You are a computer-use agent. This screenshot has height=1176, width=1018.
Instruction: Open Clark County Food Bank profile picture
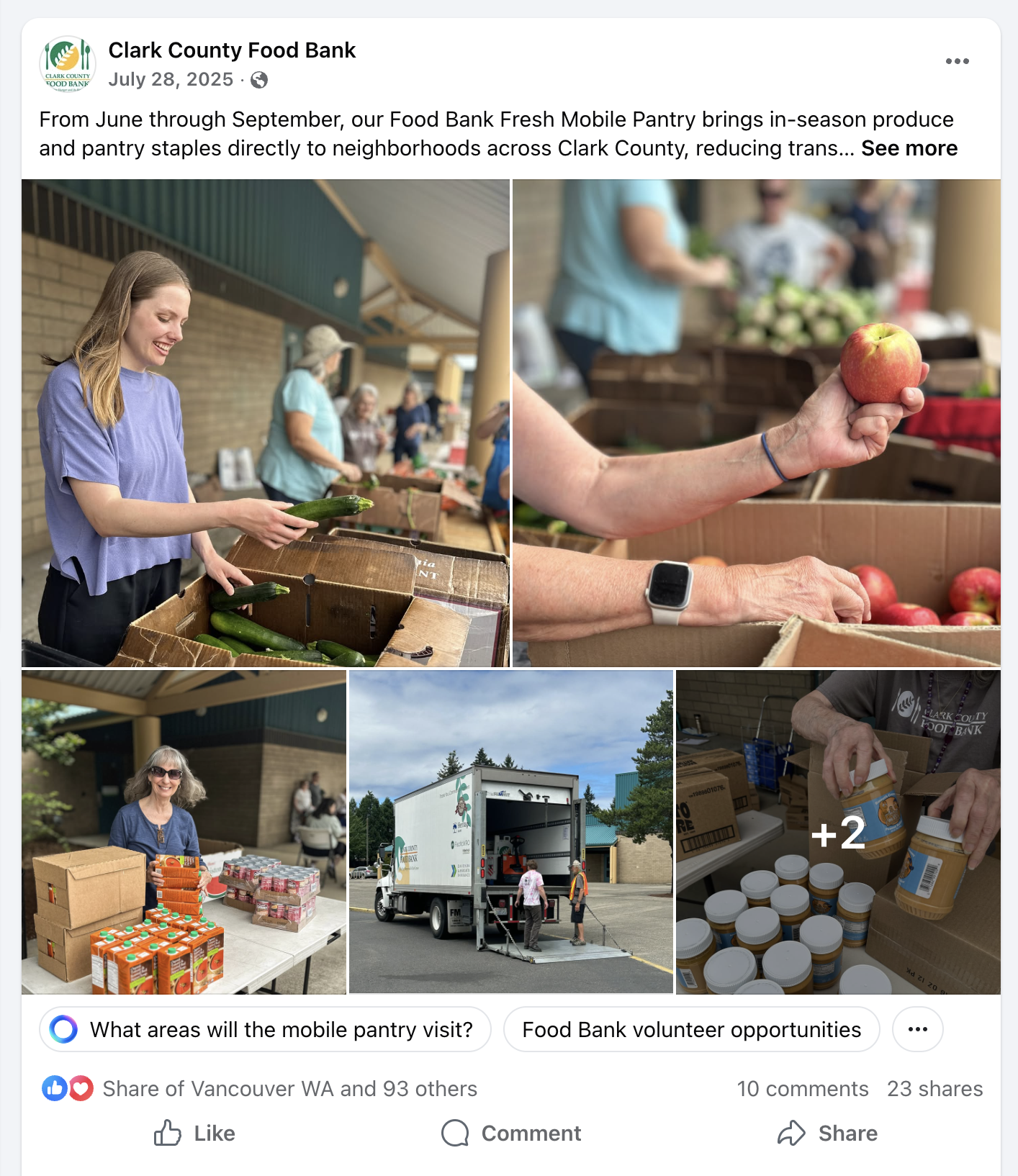(68, 64)
